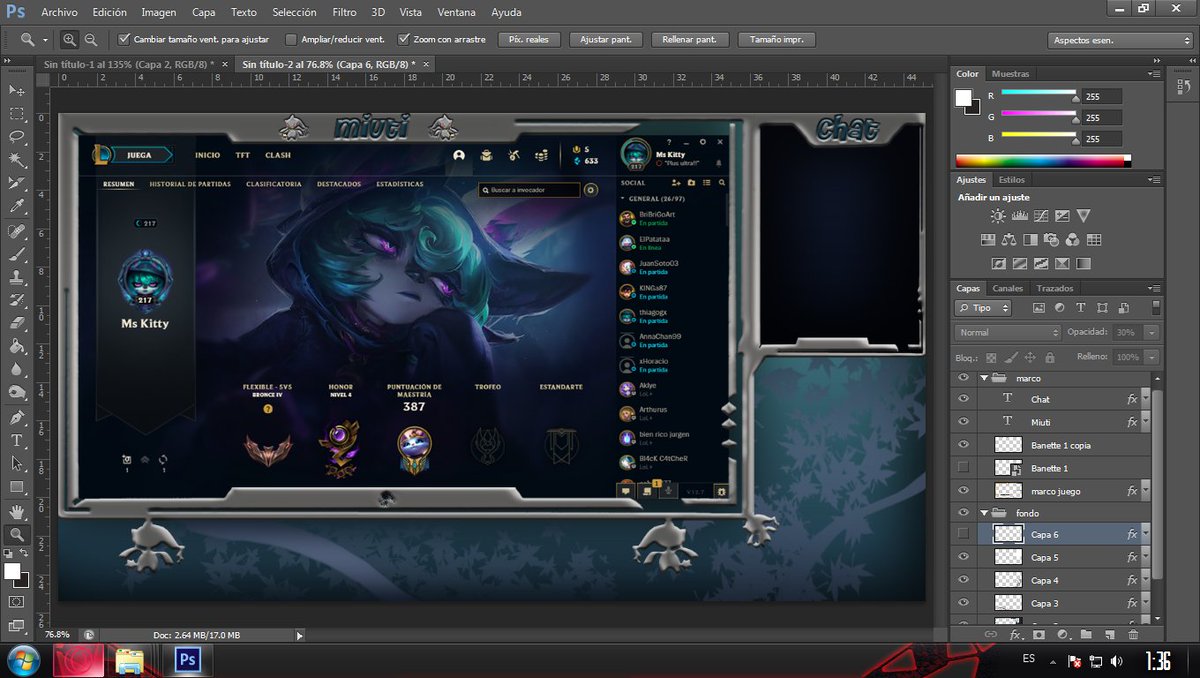
Task: Open the Muestras panel tab
Action: pyautogui.click(x=1010, y=74)
